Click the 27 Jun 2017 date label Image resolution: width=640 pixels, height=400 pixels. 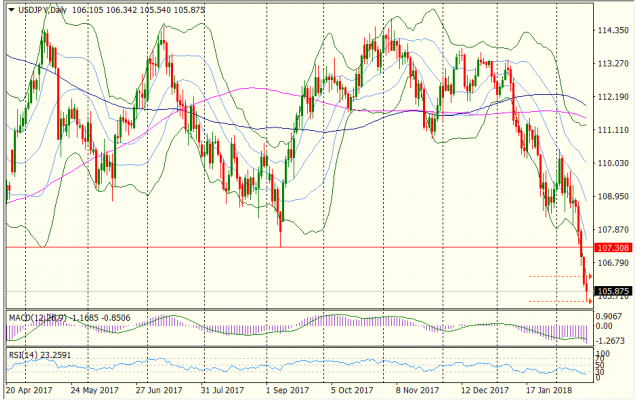coord(159,389)
